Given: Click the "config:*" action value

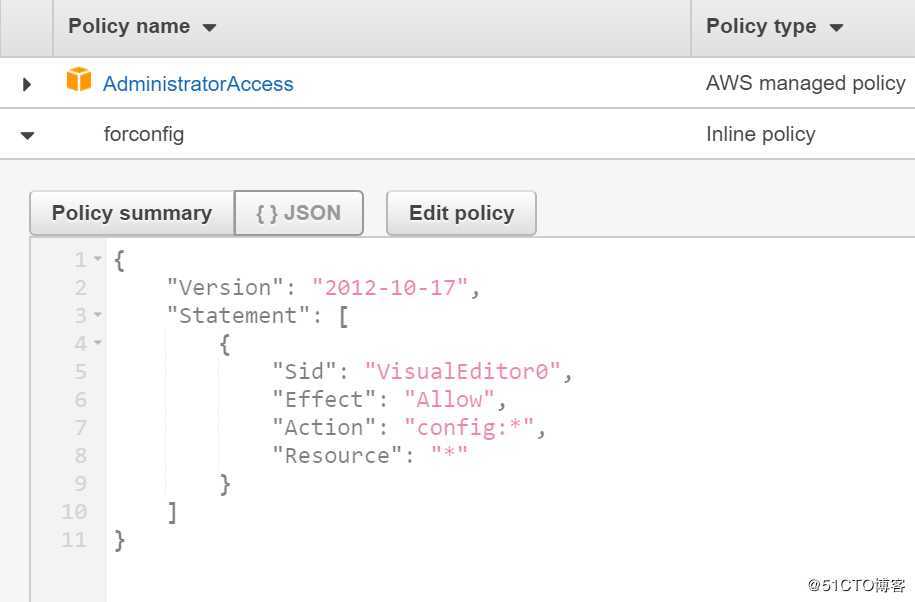Looking at the screenshot, I should [469, 428].
